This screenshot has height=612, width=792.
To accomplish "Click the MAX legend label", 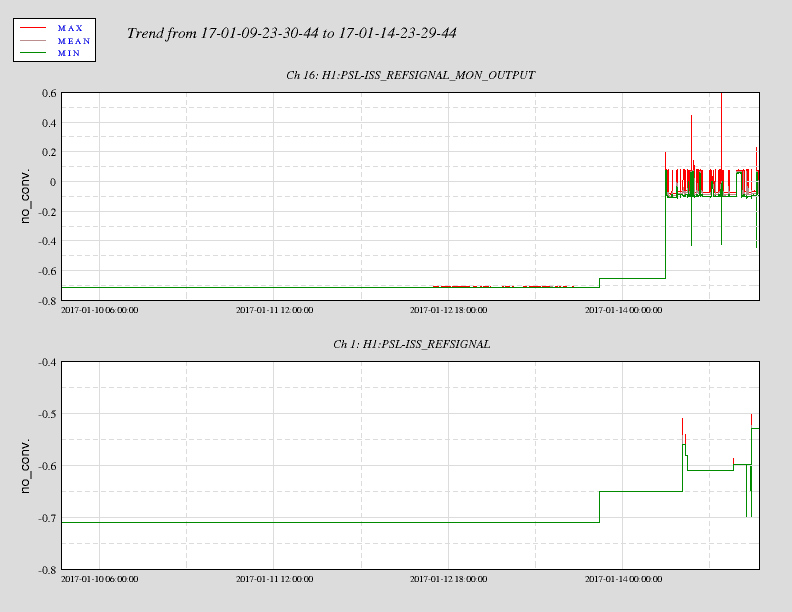I will [70, 28].
